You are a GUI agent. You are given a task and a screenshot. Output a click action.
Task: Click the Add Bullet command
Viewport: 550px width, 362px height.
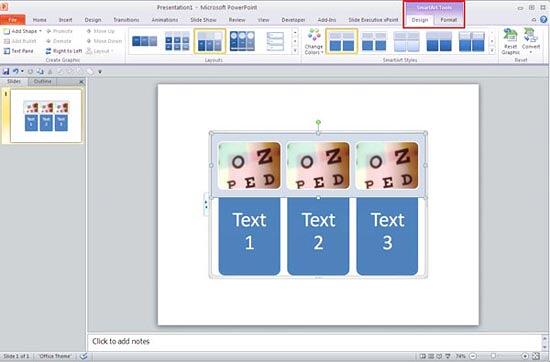(20, 41)
